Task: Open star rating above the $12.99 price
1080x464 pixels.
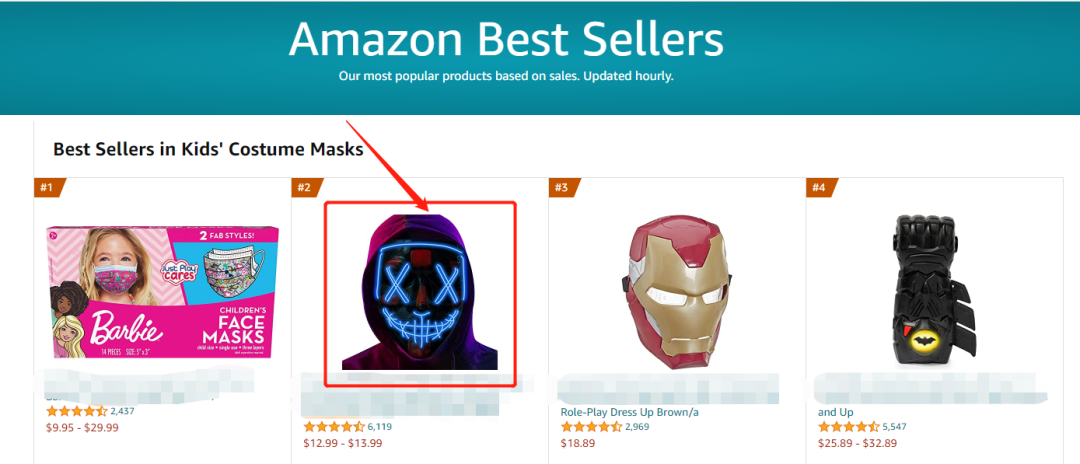Action: (333, 427)
